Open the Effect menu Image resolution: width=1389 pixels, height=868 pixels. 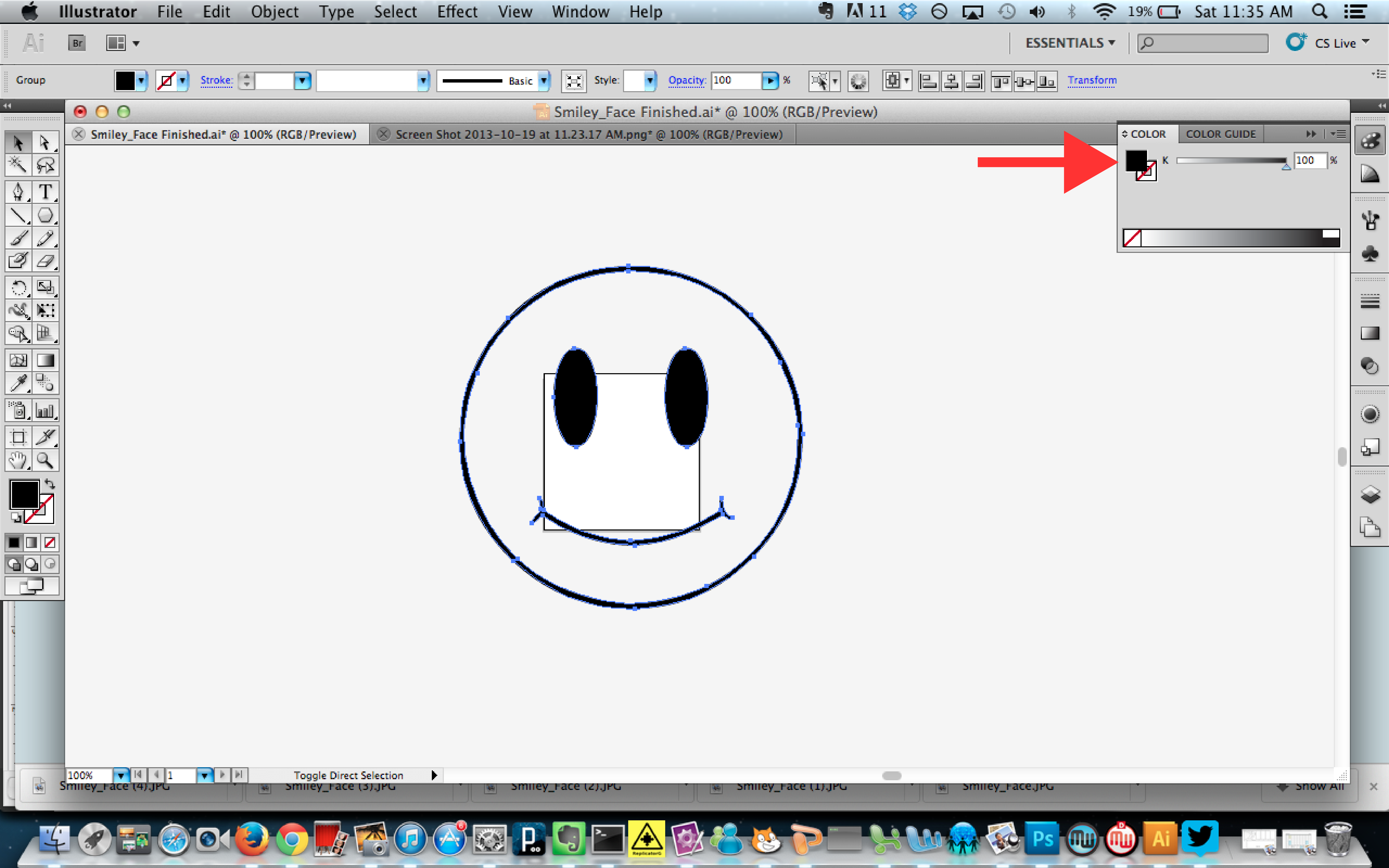[457, 11]
